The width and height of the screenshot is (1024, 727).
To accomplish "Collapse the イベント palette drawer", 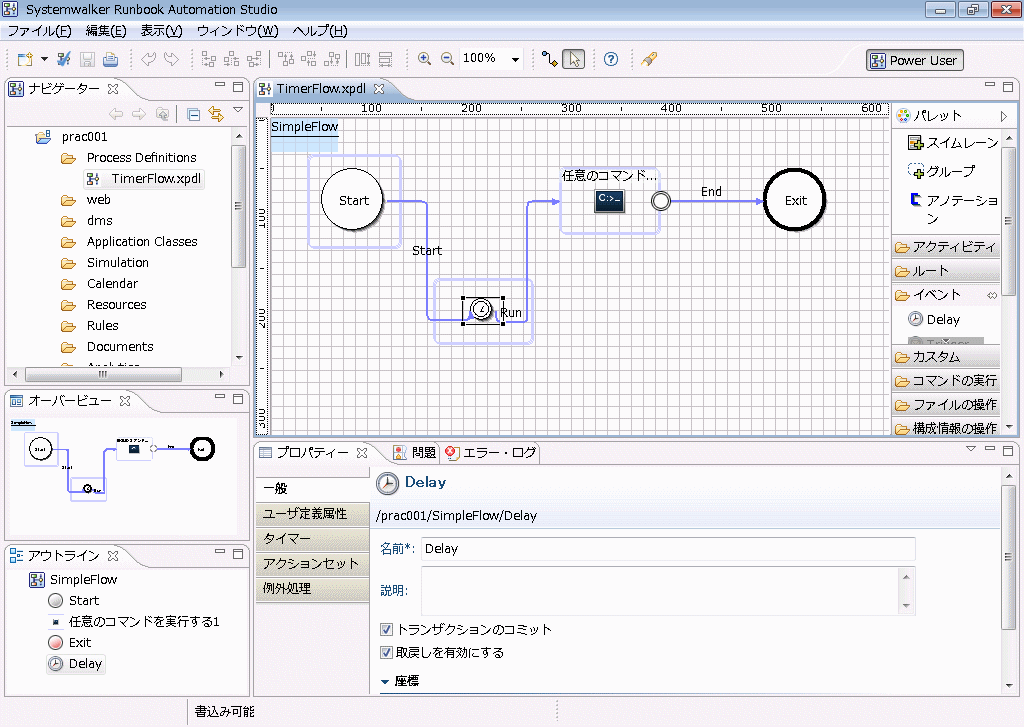I will [946, 295].
